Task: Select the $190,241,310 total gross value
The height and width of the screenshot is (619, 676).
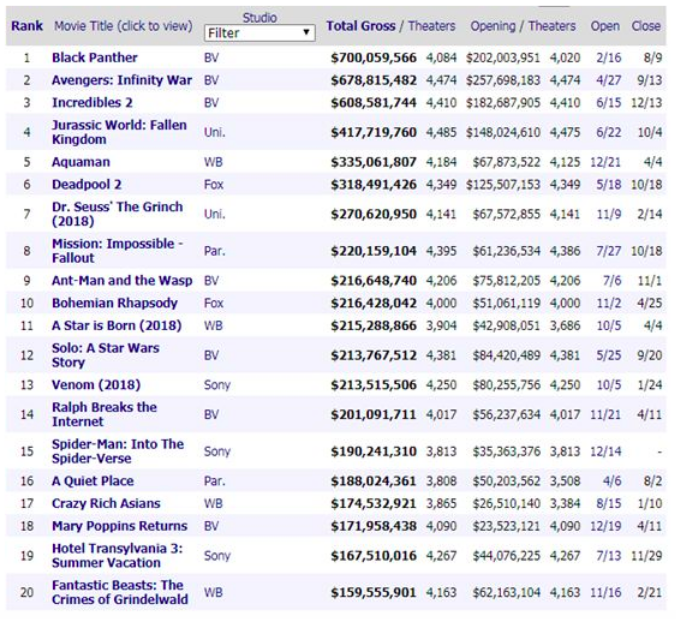Action: (x=373, y=451)
